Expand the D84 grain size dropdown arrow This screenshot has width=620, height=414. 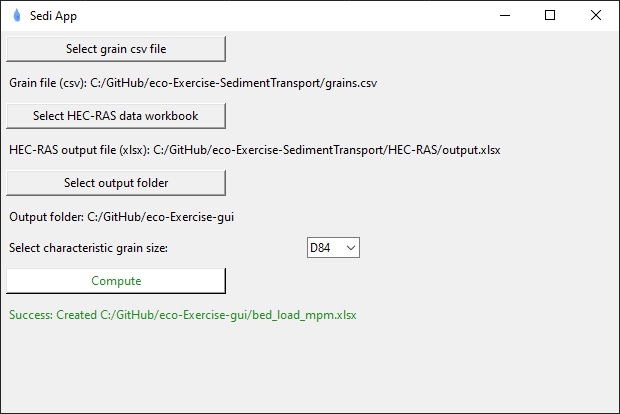[x=349, y=247]
